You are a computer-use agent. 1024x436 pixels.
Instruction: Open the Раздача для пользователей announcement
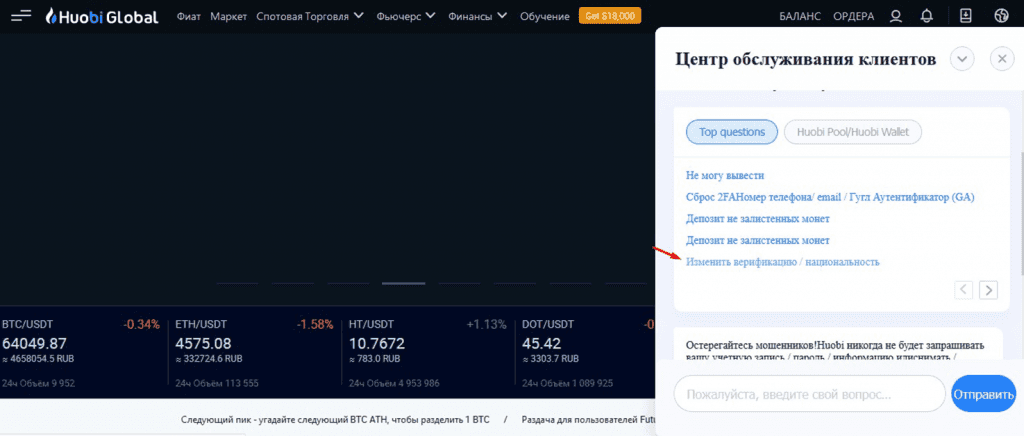point(588,420)
